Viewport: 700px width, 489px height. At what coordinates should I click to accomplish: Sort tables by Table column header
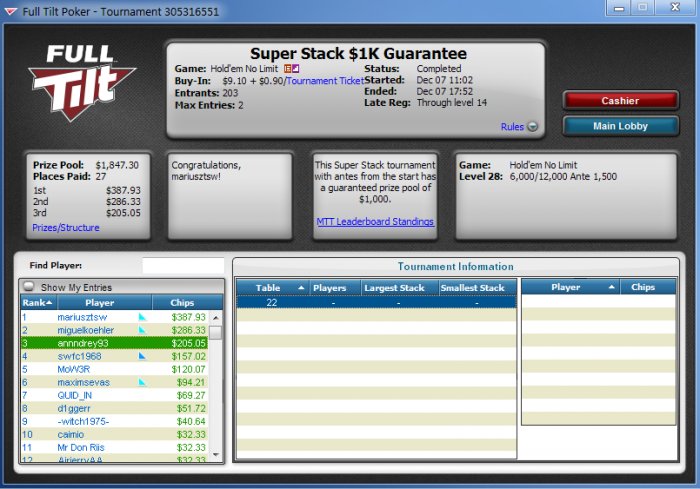click(x=272, y=288)
